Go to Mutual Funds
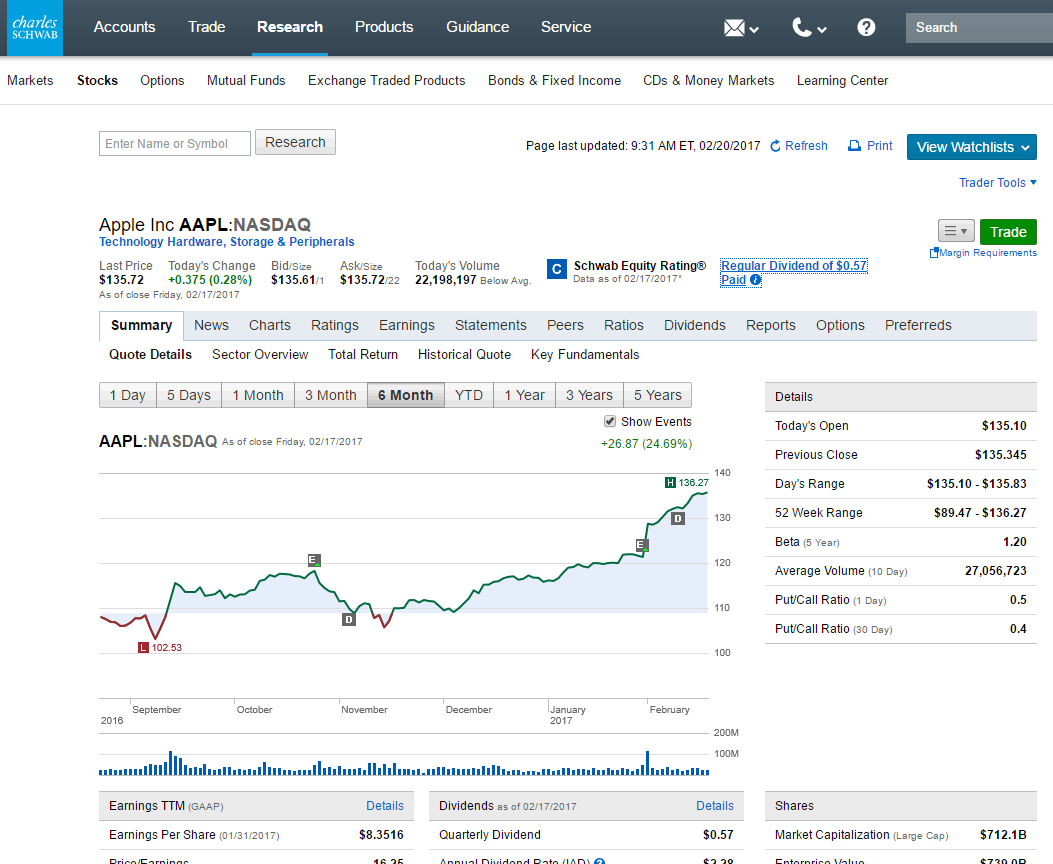 click(246, 81)
